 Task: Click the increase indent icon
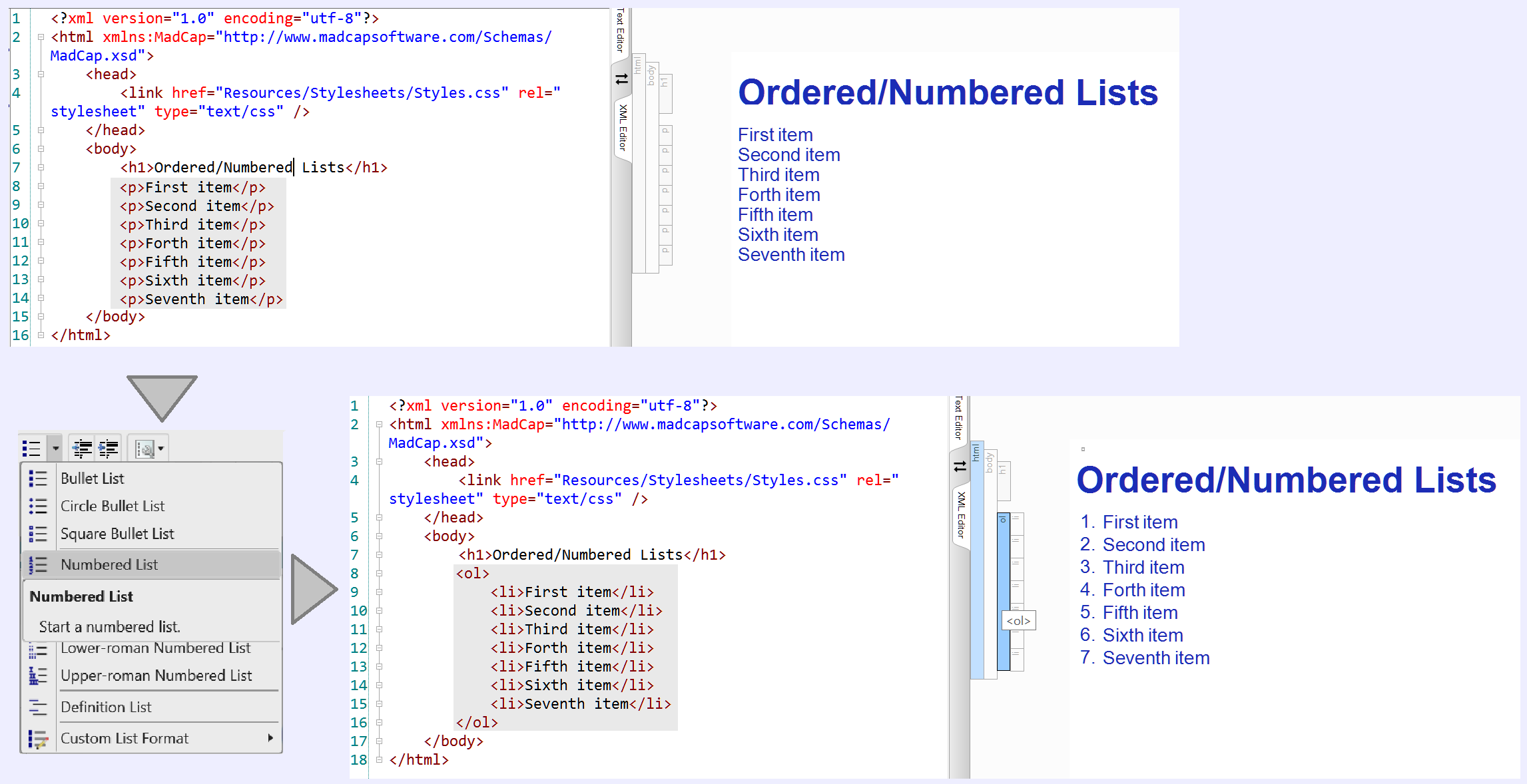[x=109, y=449]
